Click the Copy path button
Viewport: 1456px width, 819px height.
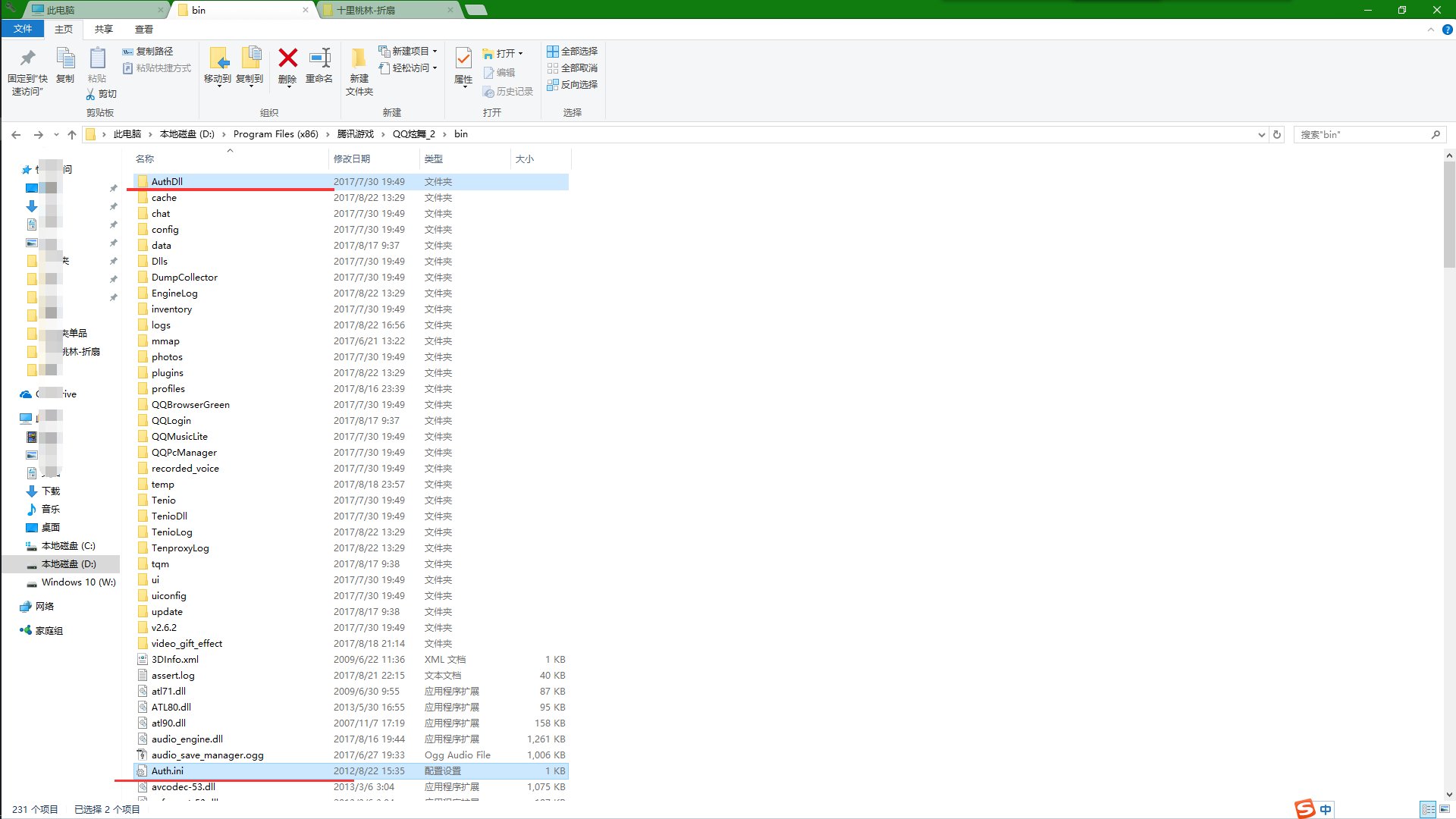pyautogui.click(x=148, y=51)
